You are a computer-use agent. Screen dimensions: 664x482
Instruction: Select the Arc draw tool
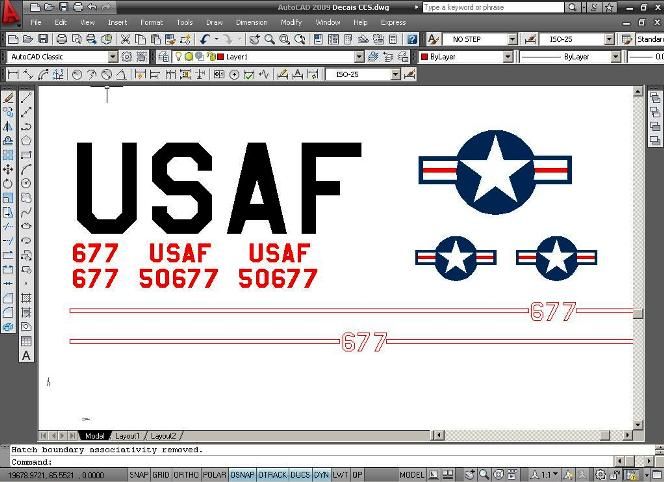[x=26, y=169]
